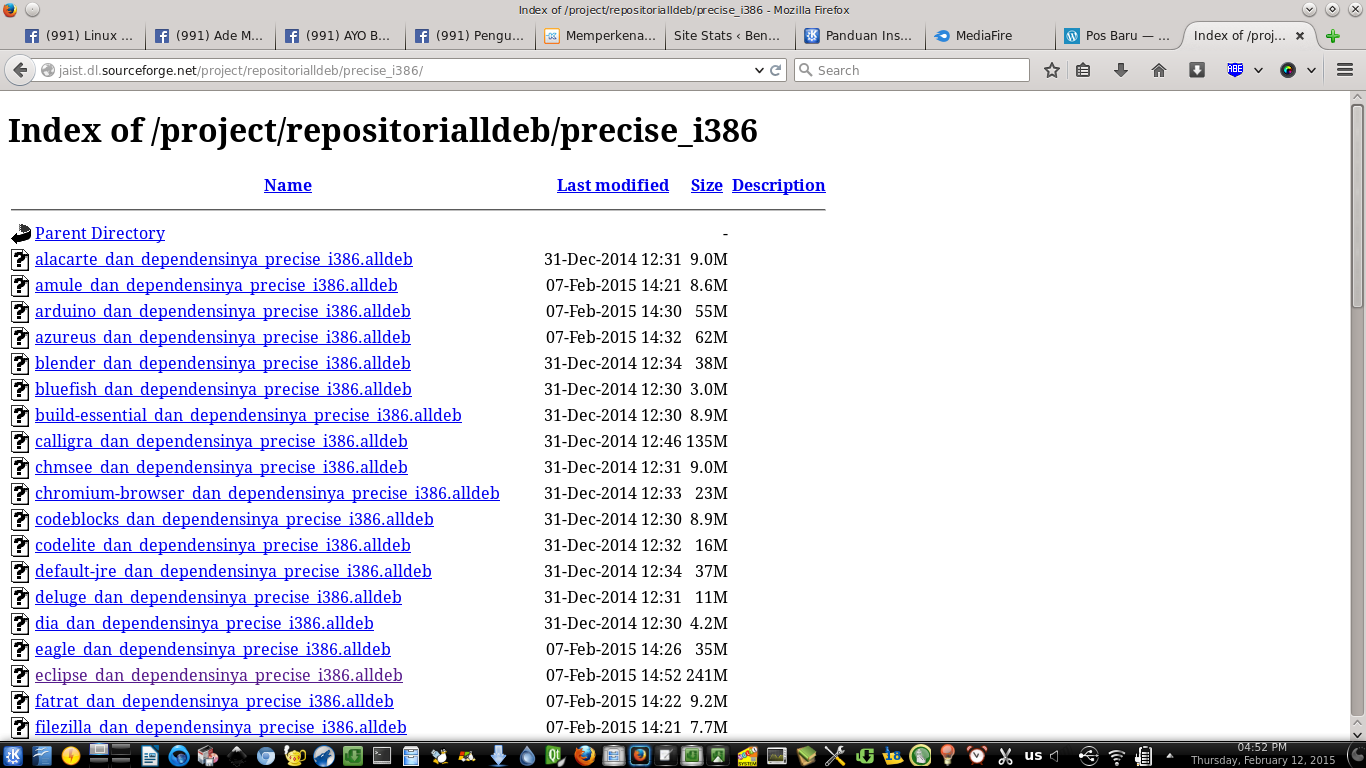
Task: Open the bookmarks list icon
Action: (1083, 70)
